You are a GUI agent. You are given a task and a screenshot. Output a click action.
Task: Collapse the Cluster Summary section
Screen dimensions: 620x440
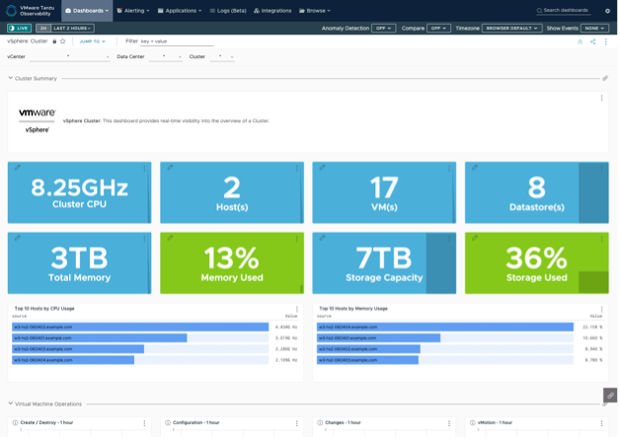coord(10,77)
